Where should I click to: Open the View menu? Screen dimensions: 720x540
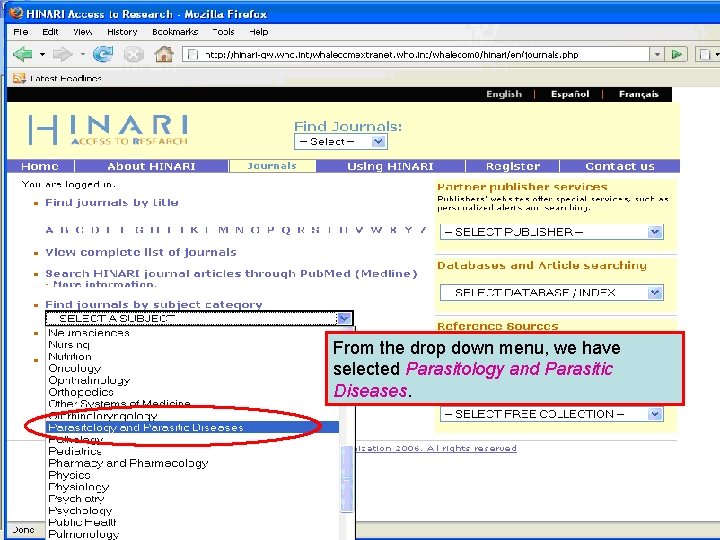[83, 32]
